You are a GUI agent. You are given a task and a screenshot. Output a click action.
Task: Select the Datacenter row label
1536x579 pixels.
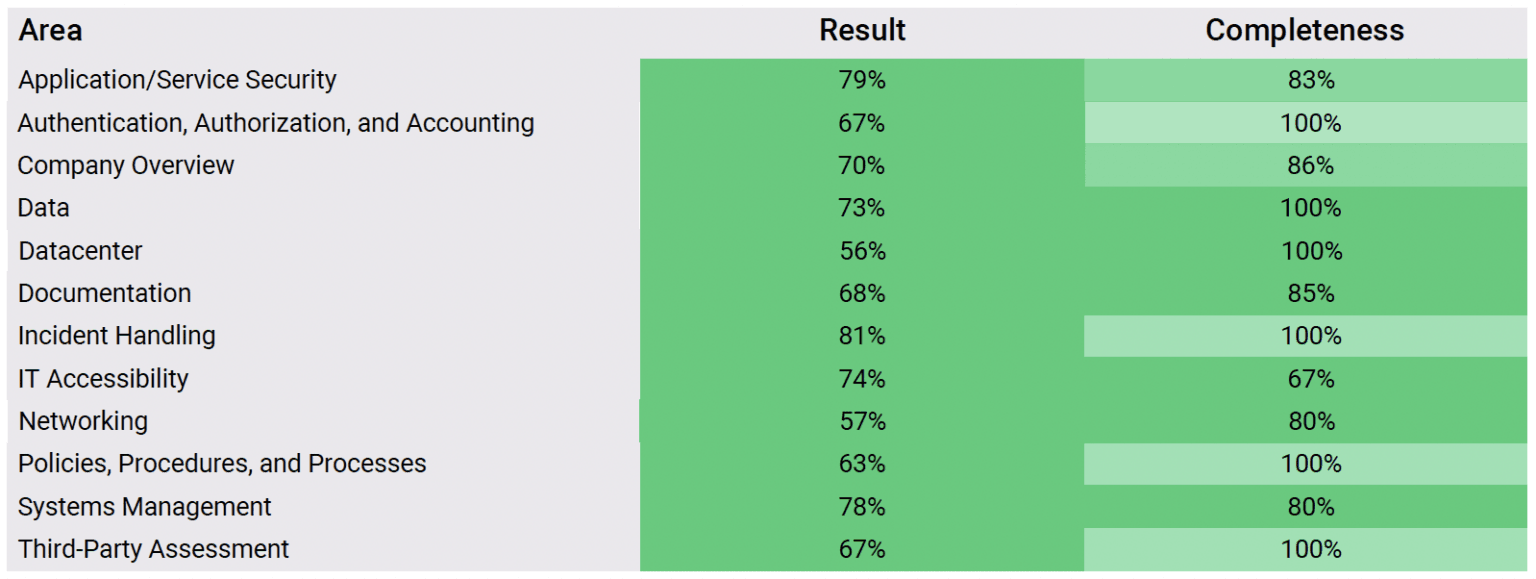click(80, 251)
